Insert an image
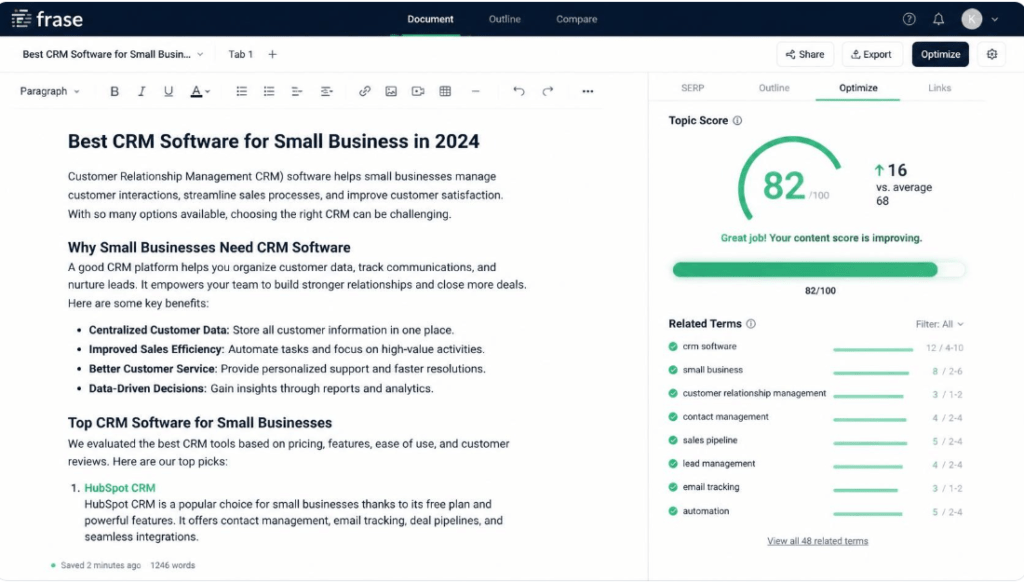The width and height of the screenshot is (1024, 583). click(x=391, y=91)
